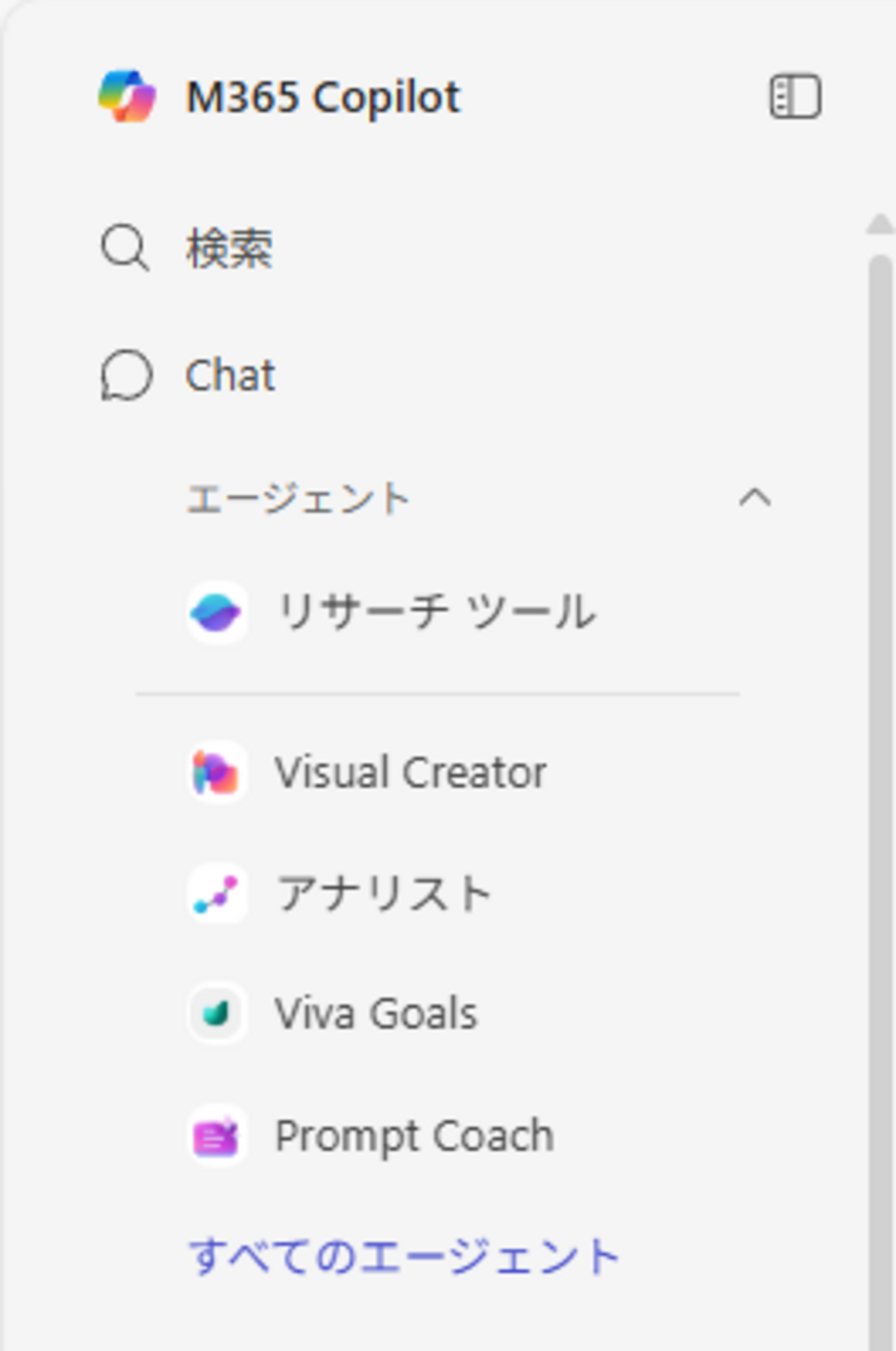Screen dimensions: 896x1351
Task: Open the Chat navigation item
Action: (230, 376)
